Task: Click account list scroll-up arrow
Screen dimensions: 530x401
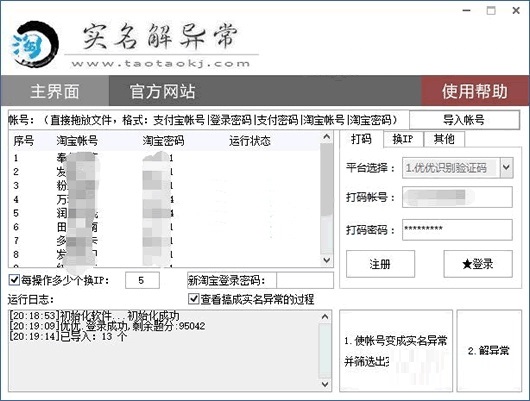Action: 327,137
